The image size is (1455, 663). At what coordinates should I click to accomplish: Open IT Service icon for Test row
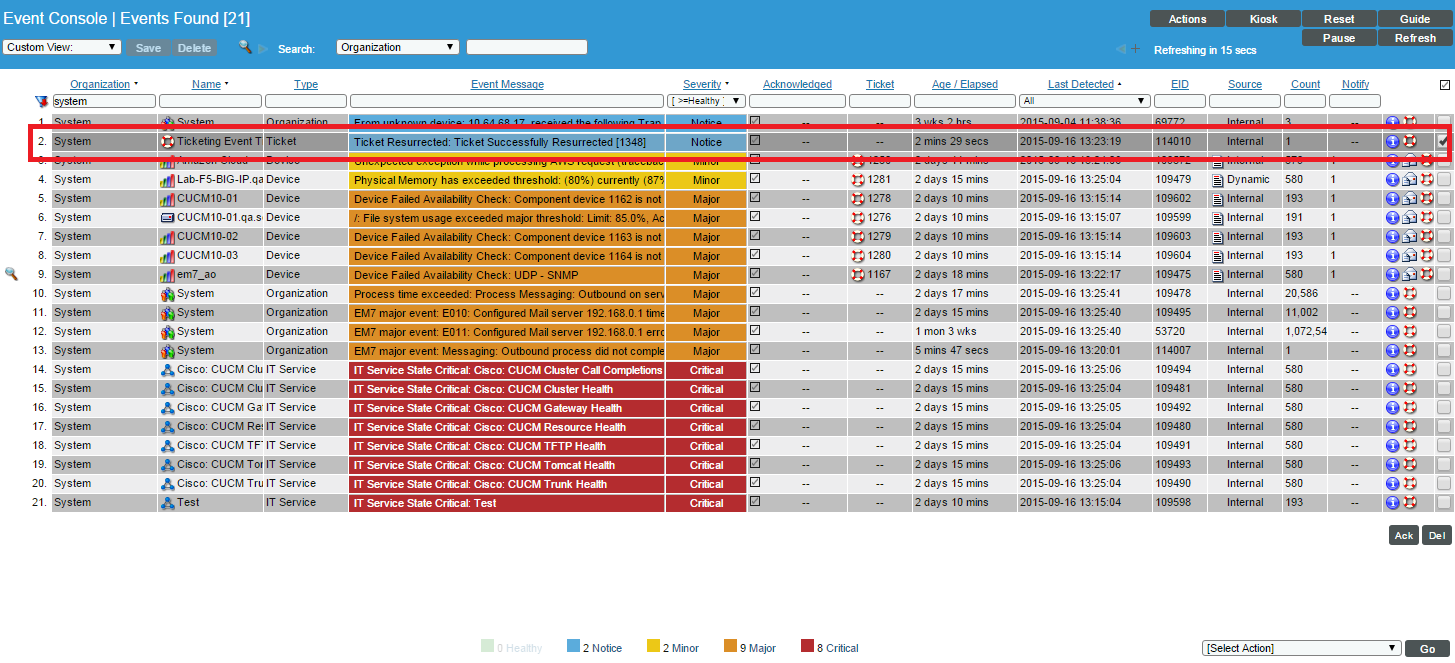pyautogui.click(x=168, y=503)
